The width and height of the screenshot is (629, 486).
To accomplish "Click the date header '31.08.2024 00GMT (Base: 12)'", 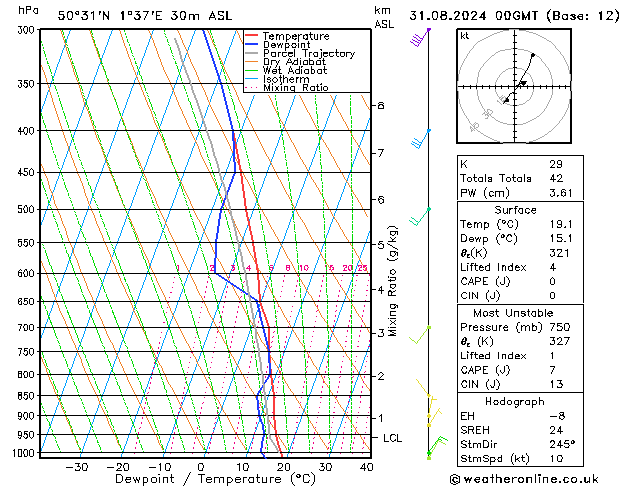I will 514,16.
